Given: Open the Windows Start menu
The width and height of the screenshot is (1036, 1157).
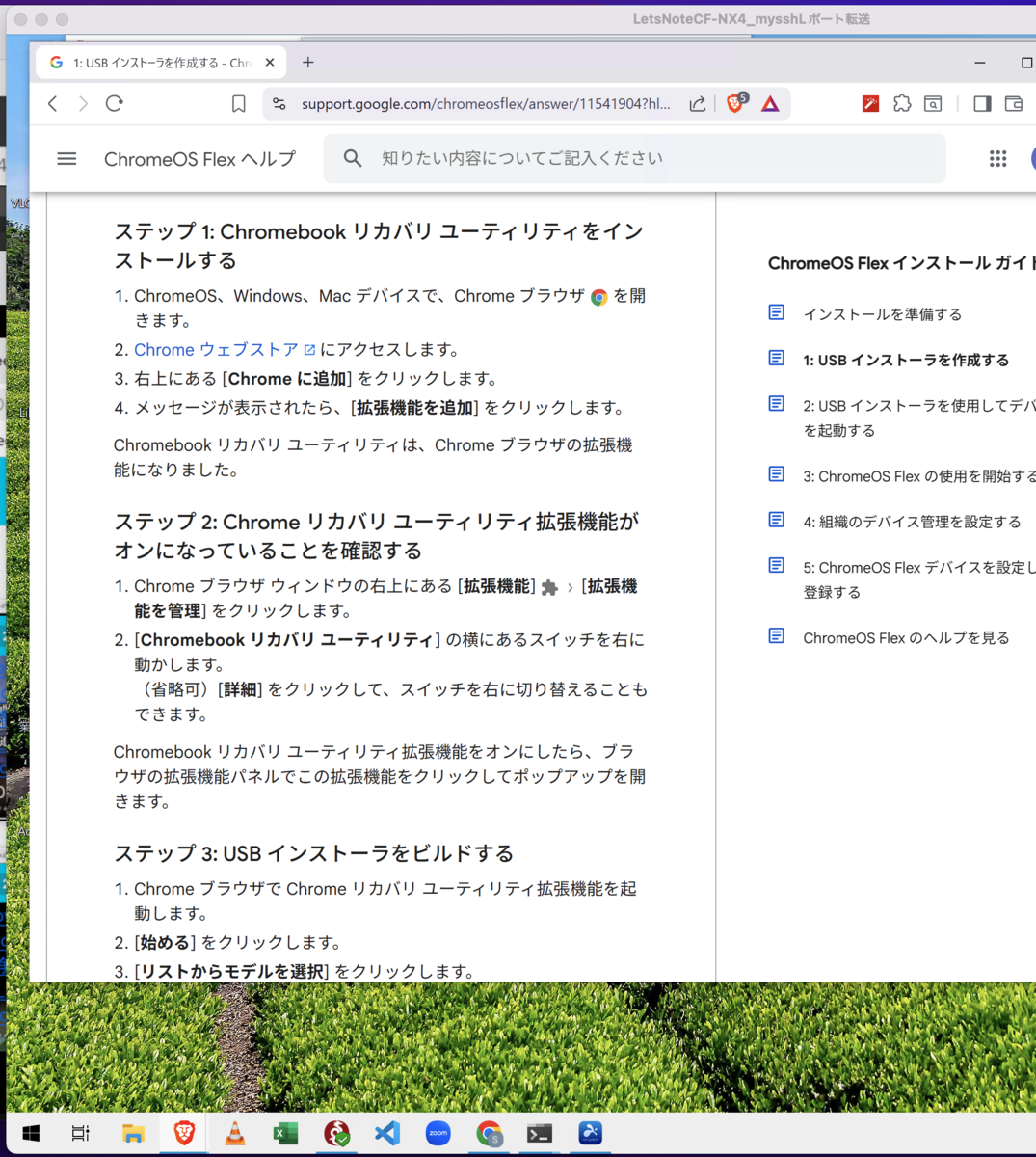Looking at the screenshot, I should pyautogui.click(x=31, y=1133).
